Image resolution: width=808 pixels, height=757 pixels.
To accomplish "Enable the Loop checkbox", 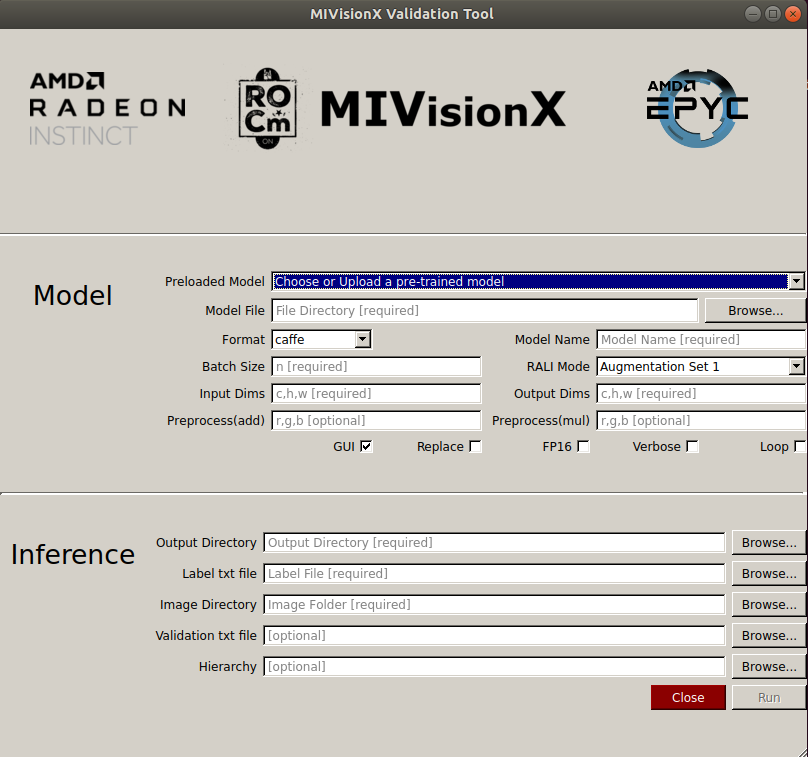I will coord(800,446).
